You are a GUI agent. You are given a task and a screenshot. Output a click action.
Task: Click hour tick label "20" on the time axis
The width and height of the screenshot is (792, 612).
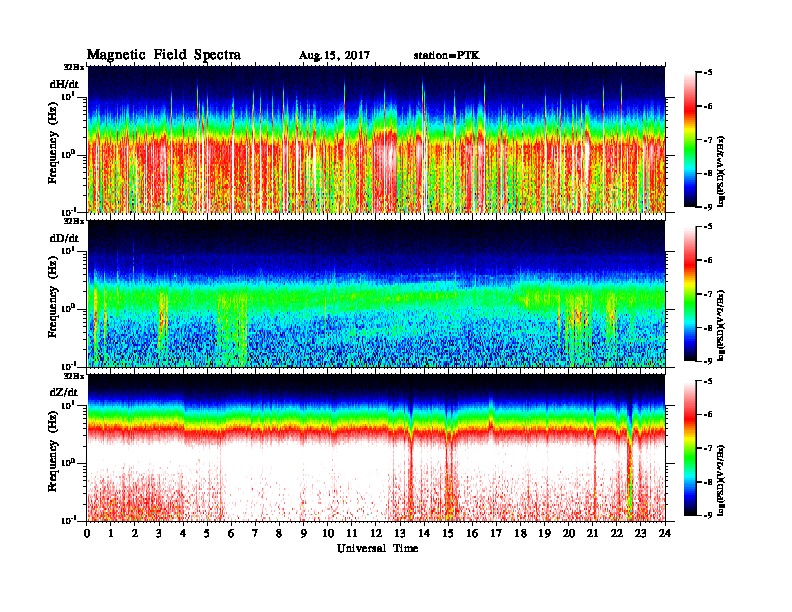point(569,533)
